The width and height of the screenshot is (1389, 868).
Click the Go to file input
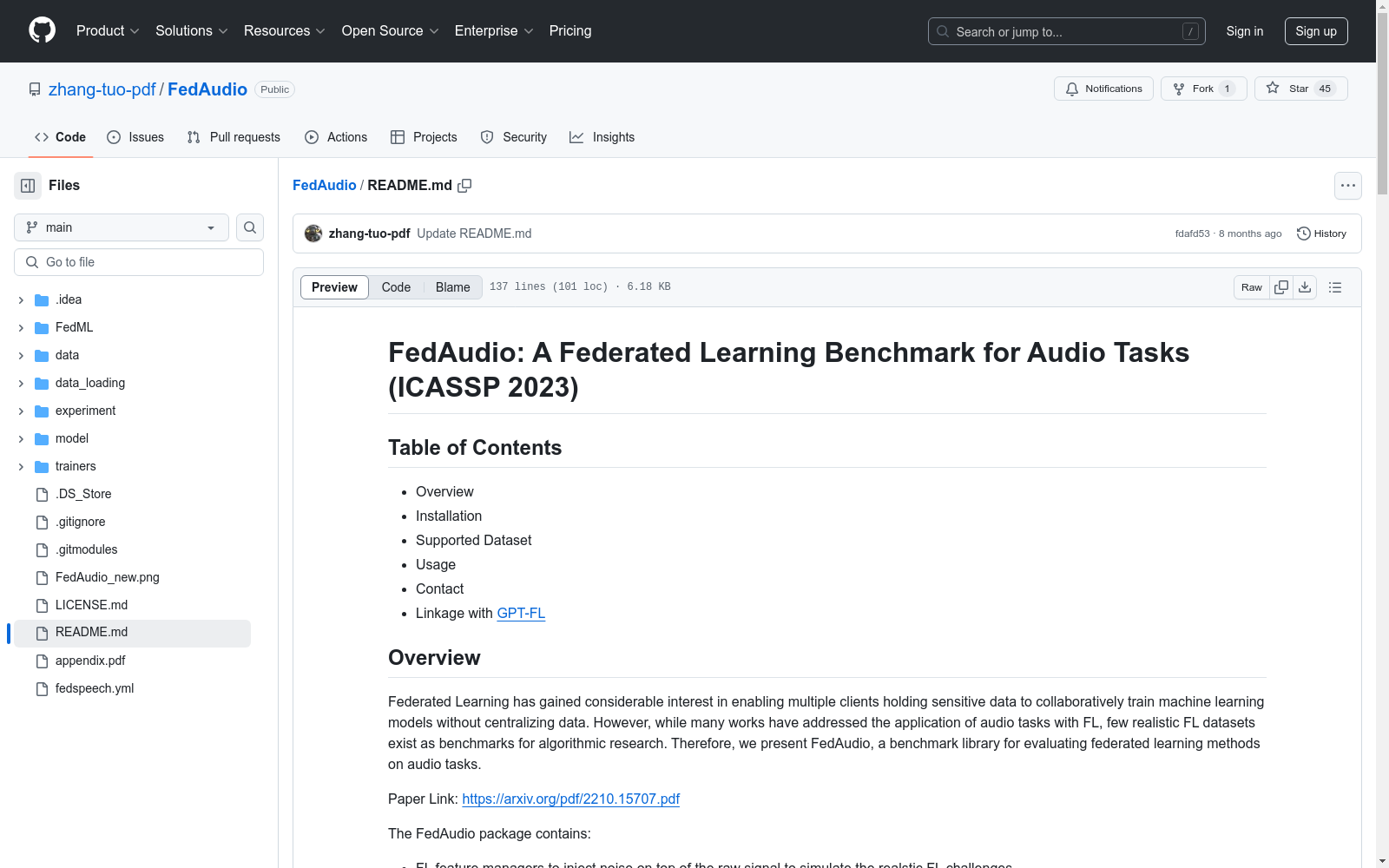139,262
